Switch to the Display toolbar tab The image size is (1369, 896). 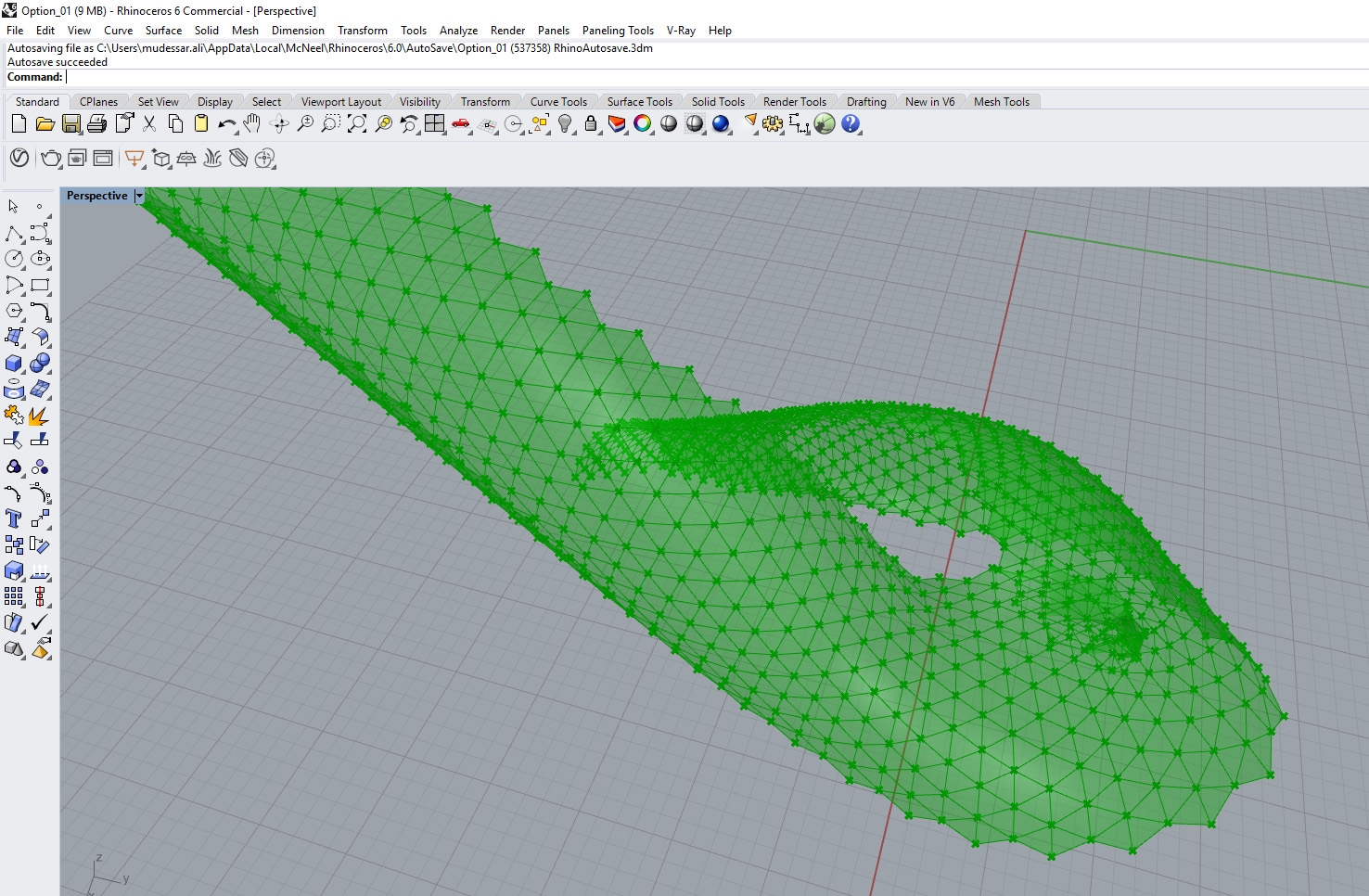(215, 102)
